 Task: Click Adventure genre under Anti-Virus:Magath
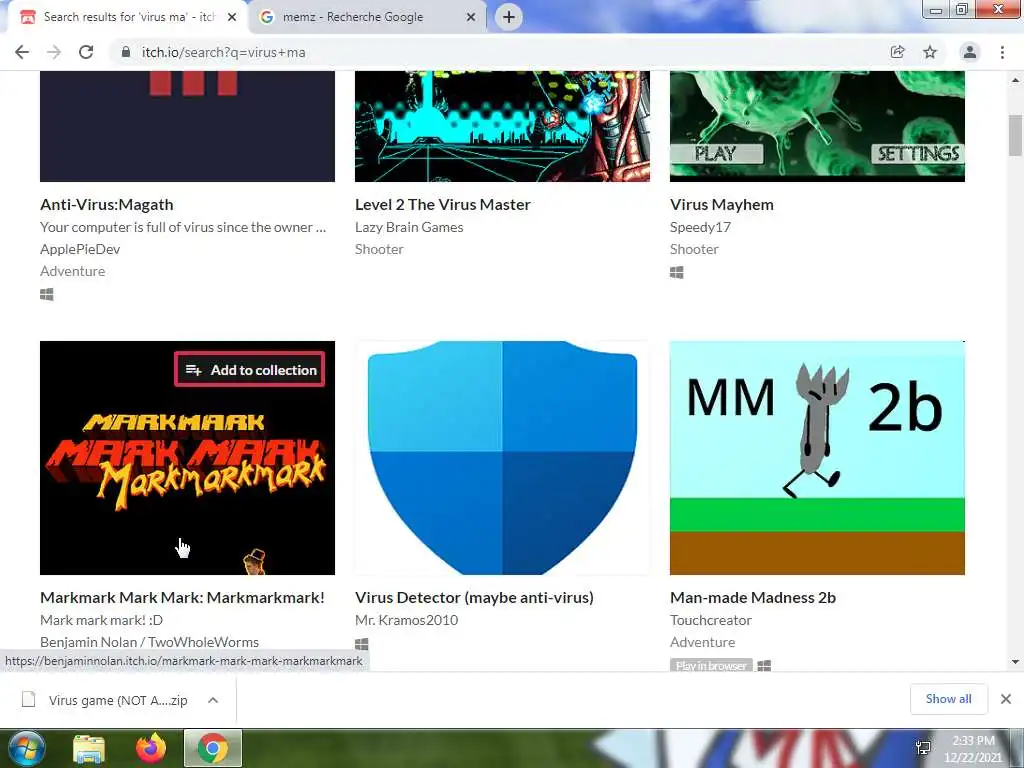pyautogui.click(x=72, y=271)
